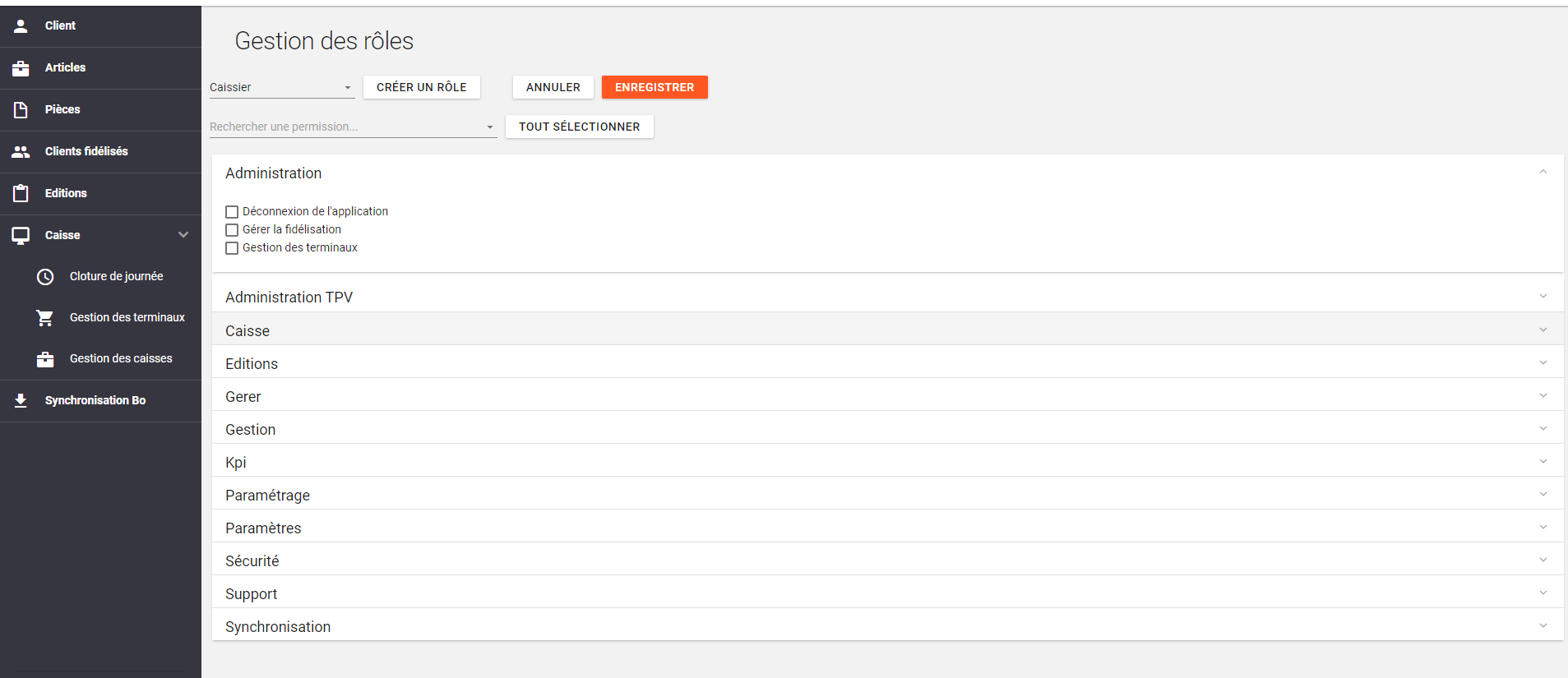The width and height of the screenshot is (1568, 678).
Task: Expand the Sécurité permissions section
Action: point(886,560)
